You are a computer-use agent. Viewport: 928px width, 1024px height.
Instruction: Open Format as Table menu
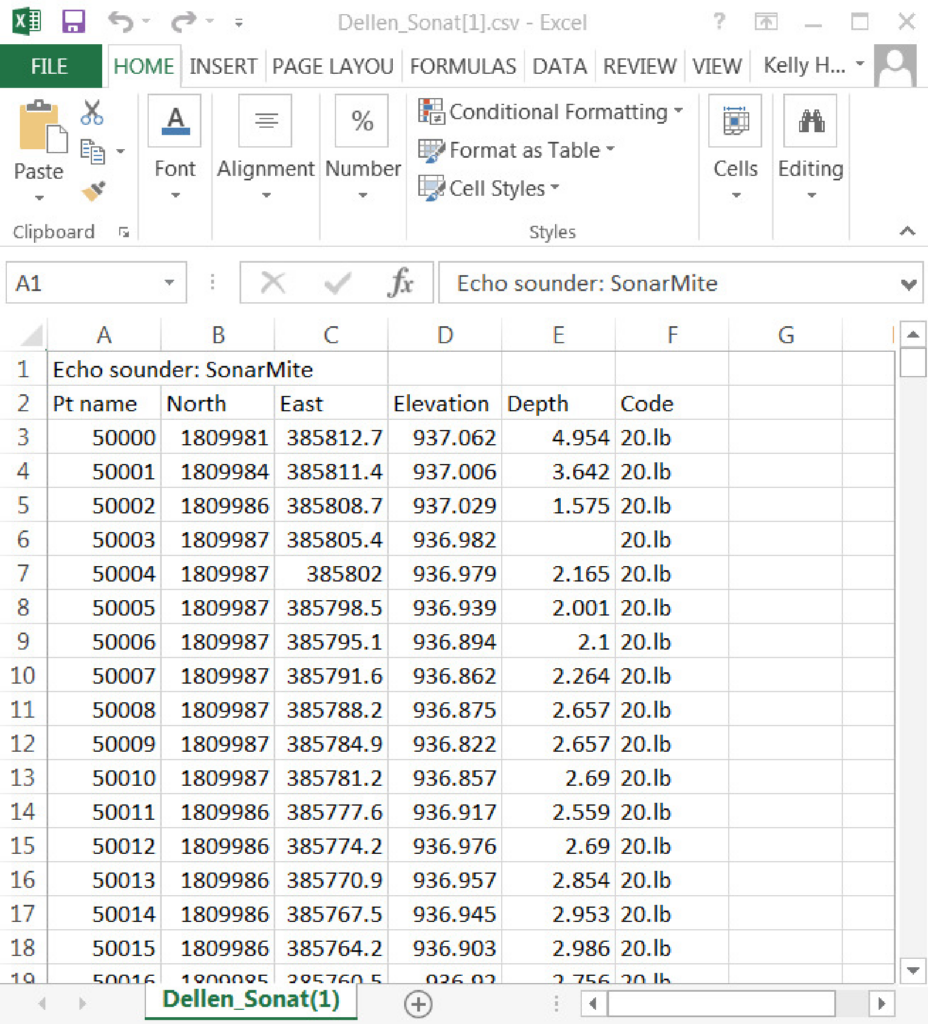point(517,150)
